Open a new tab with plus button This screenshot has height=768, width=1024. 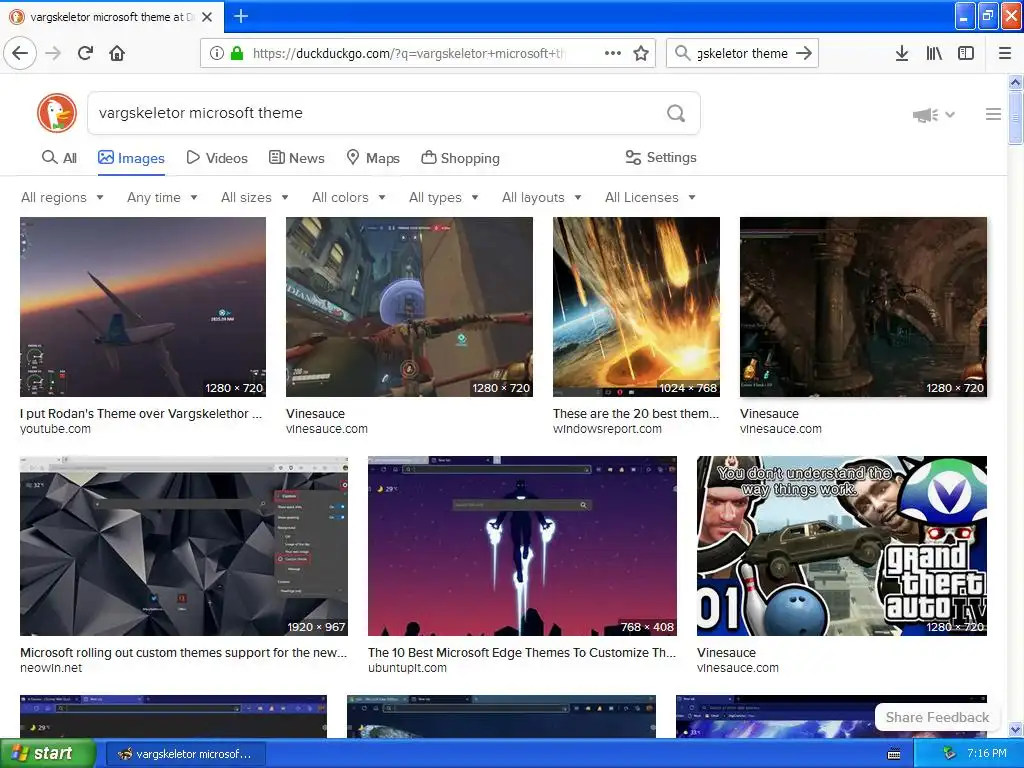pyautogui.click(x=240, y=16)
